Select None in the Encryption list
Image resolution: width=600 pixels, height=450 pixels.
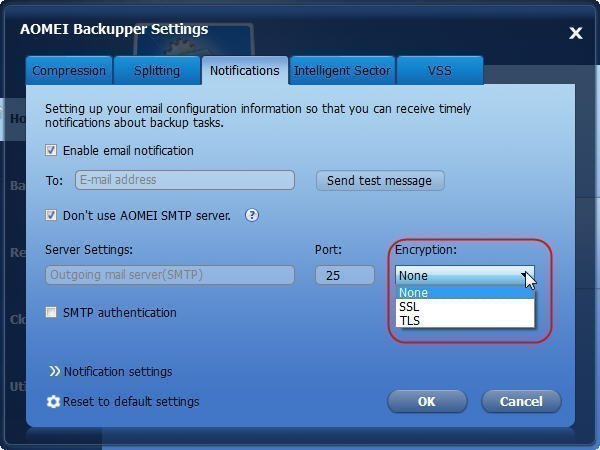[x=465, y=293]
